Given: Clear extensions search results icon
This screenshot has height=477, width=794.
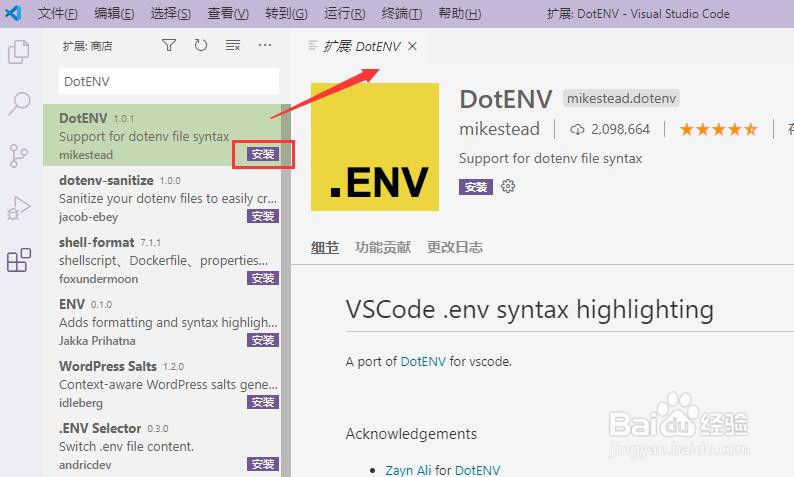Looking at the screenshot, I should tap(232, 46).
